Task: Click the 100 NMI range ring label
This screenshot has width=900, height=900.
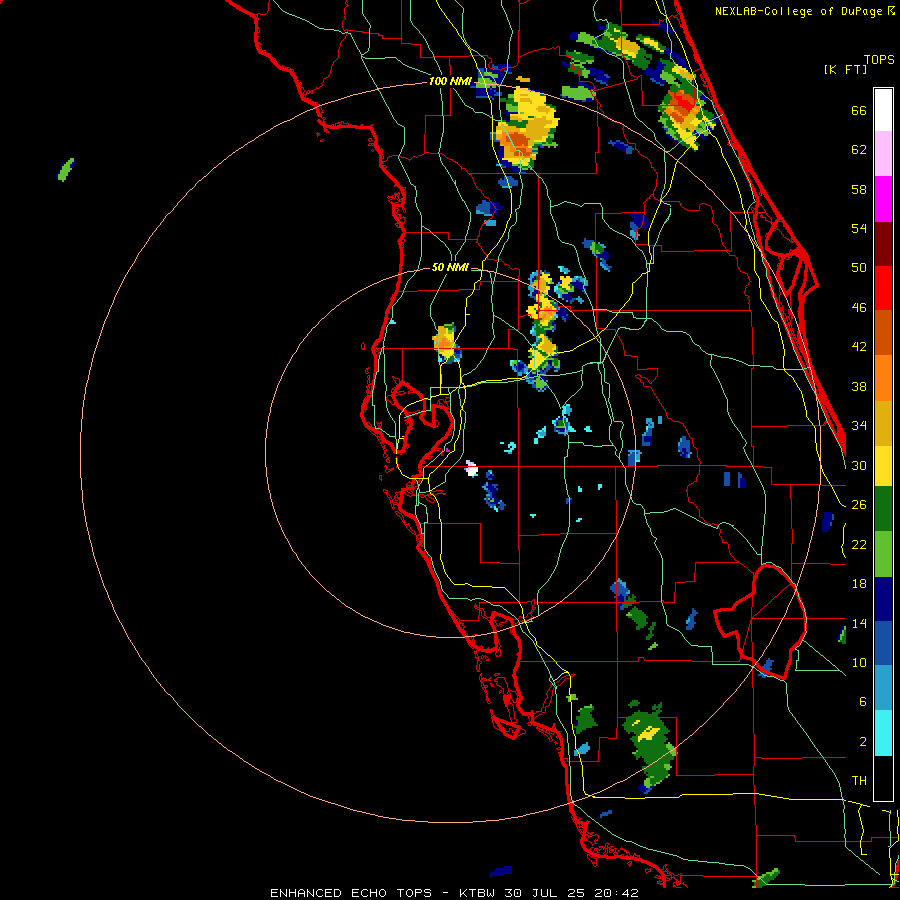Action: click(x=450, y=81)
